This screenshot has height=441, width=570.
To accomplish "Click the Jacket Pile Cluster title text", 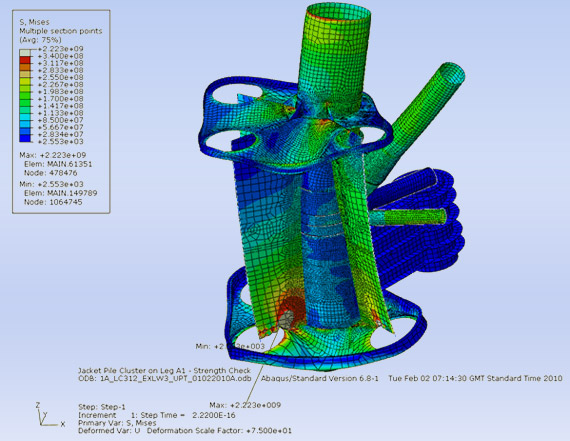I will click(164, 370).
